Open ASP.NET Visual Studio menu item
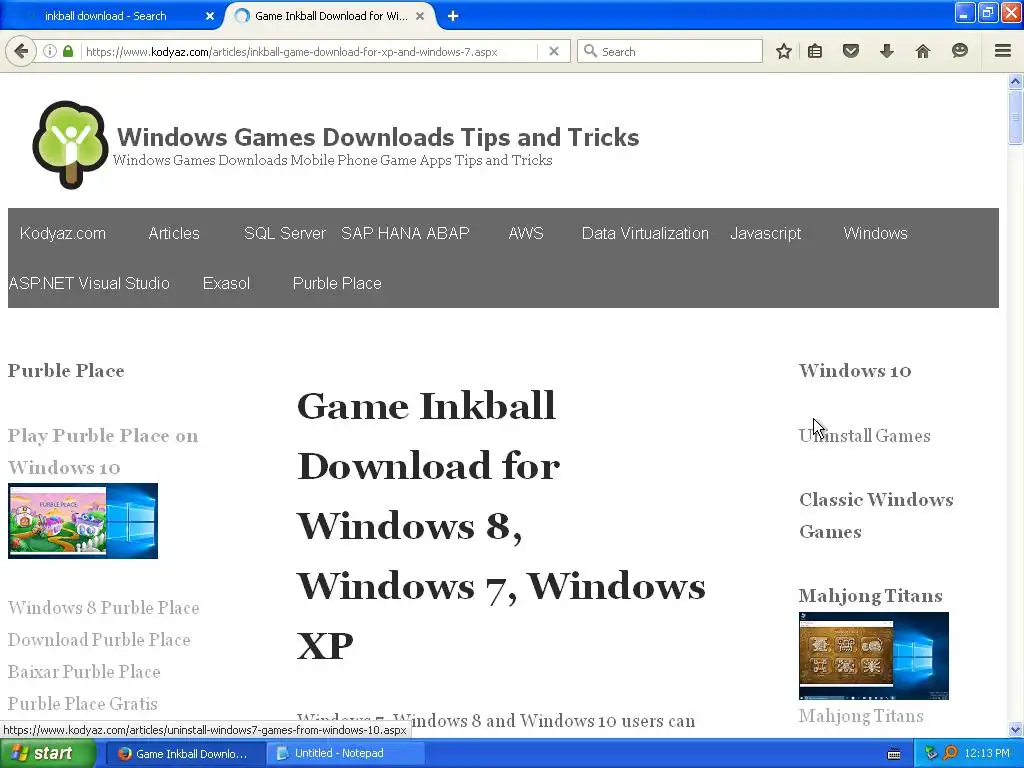Image resolution: width=1024 pixels, height=768 pixels. pyautogui.click(x=89, y=283)
